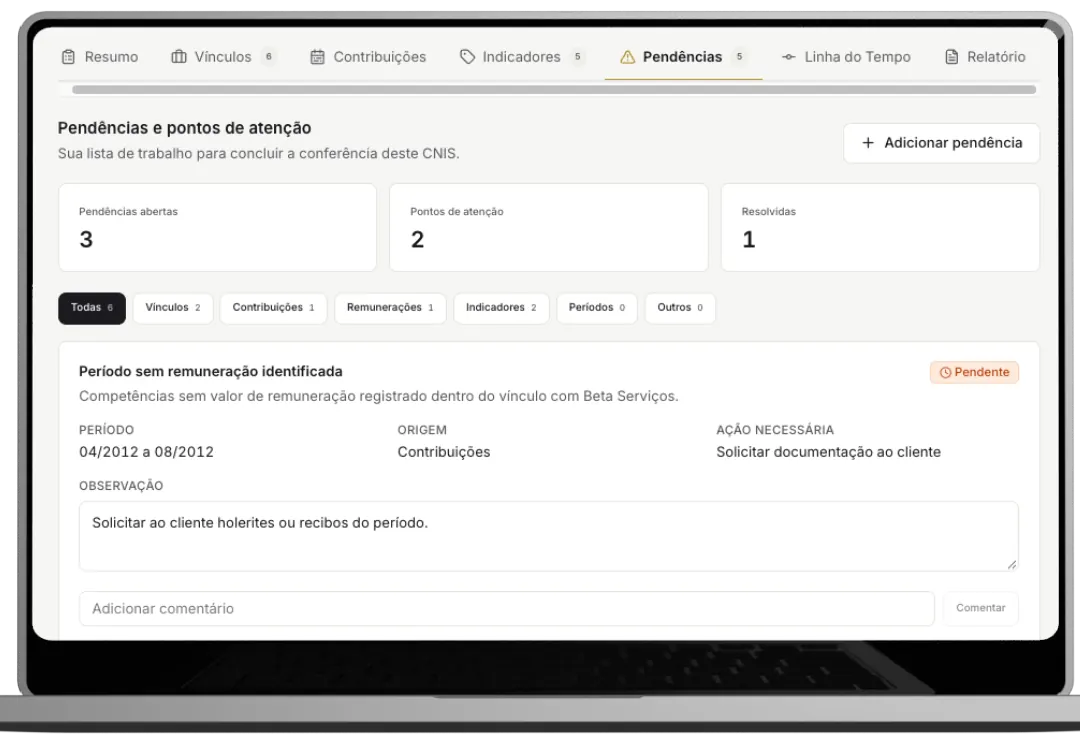Open the Linha do Tempo tab
Screen dimensions: 1080x744
click(847, 56)
